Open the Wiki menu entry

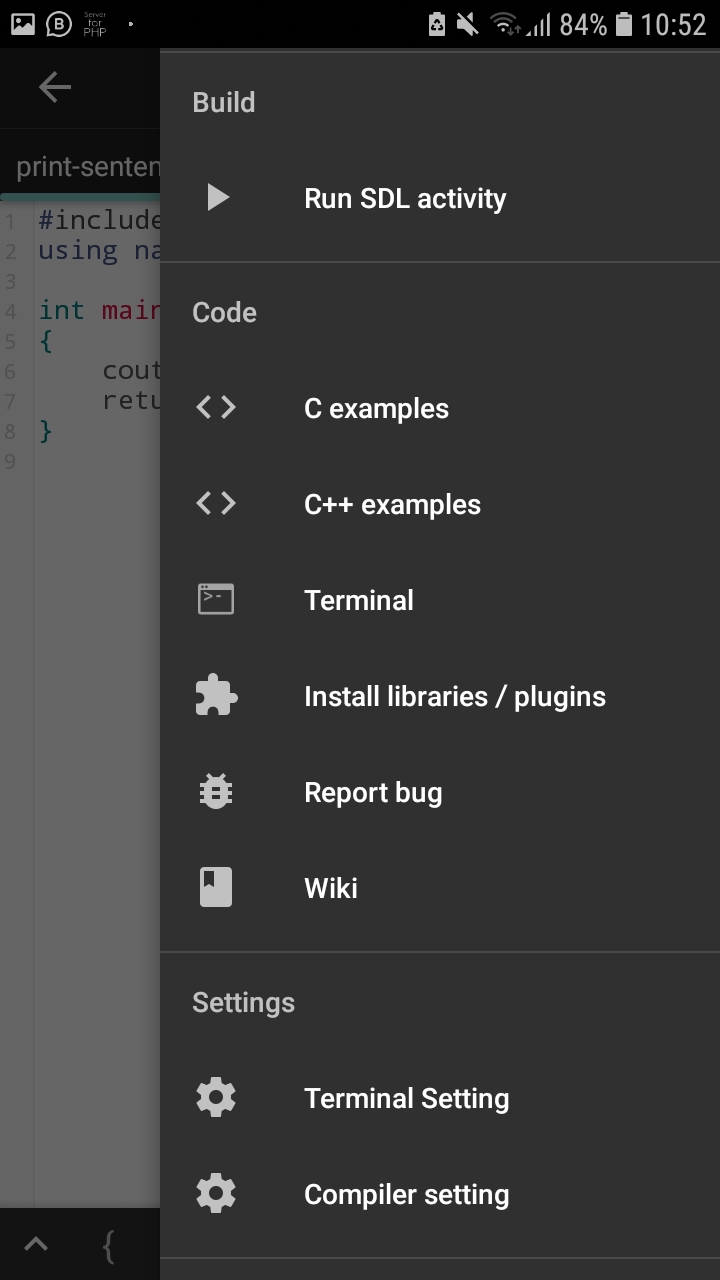330,887
